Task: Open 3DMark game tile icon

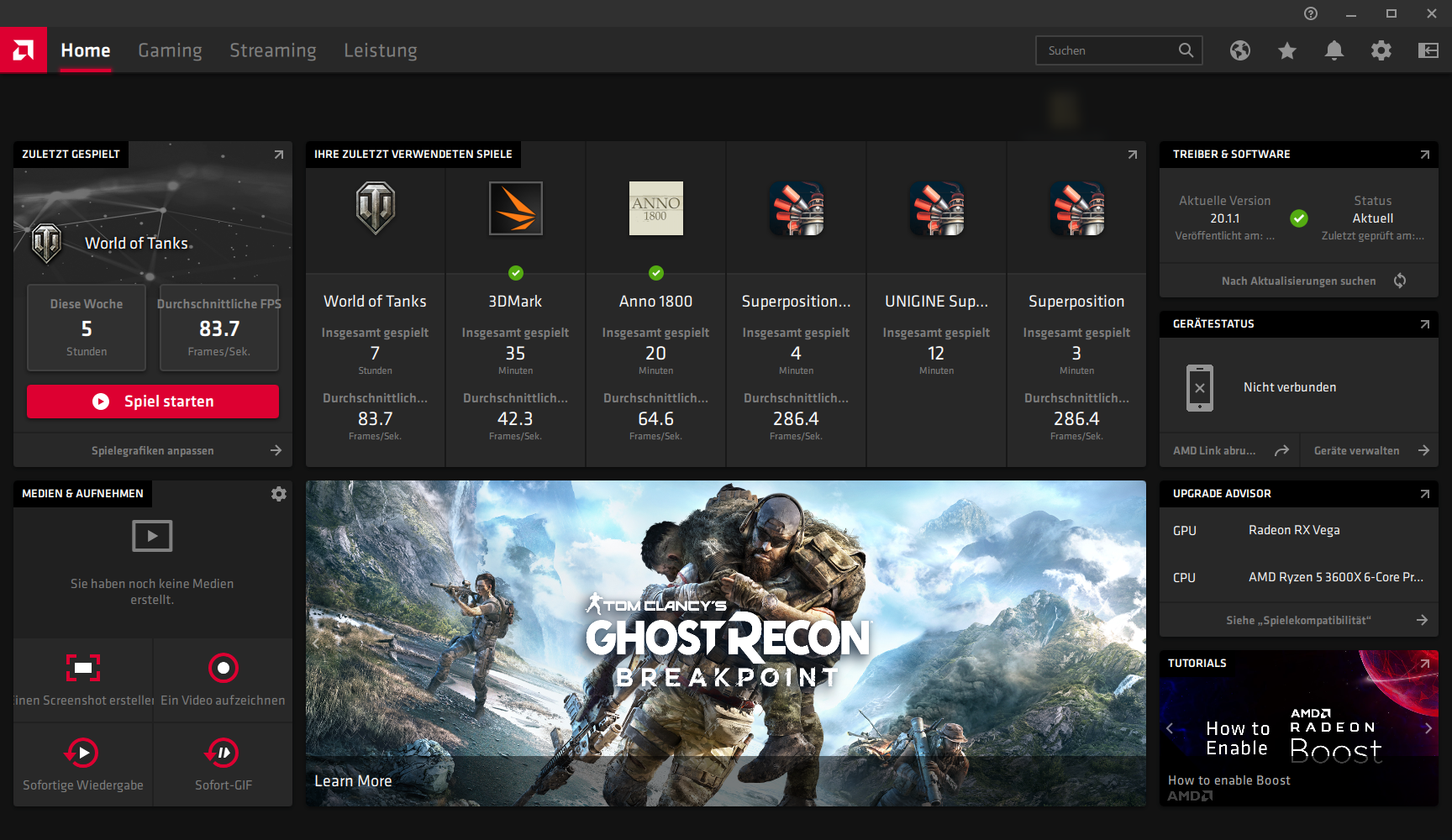Action: [516, 208]
